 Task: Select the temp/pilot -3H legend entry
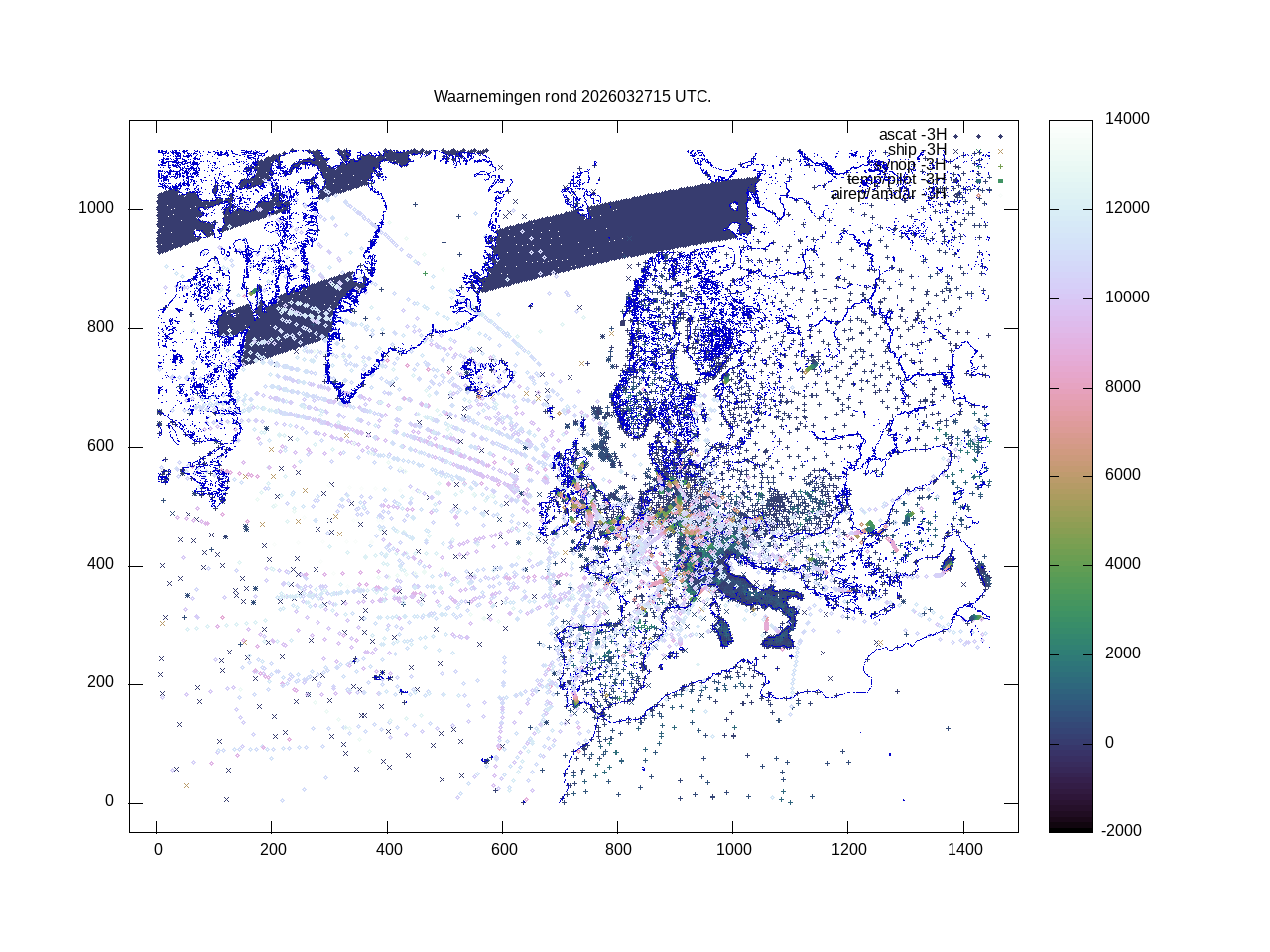(896, 179)
